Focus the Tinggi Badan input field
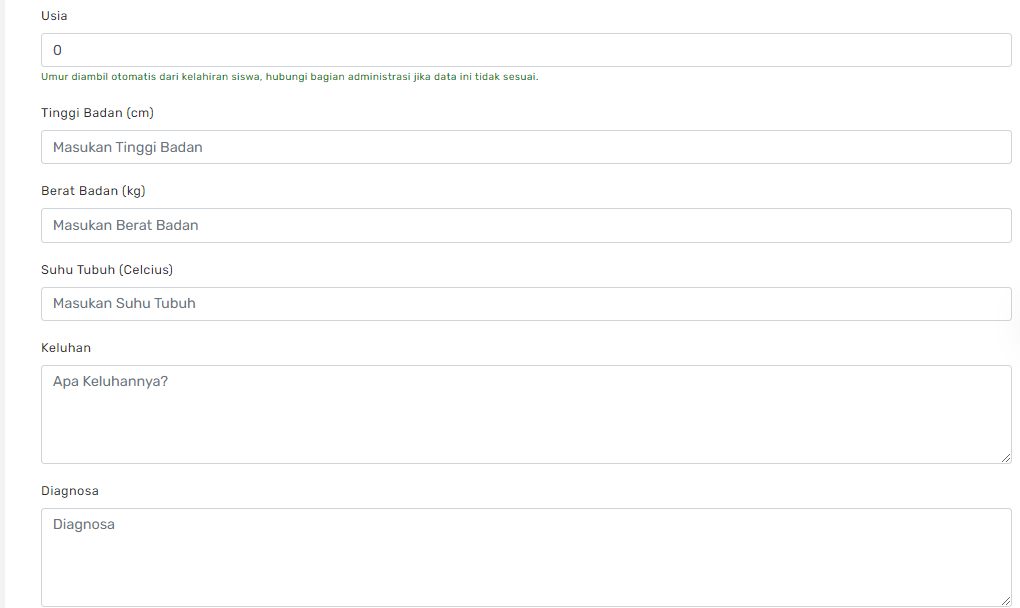1020x608 pixels. pyautogui.click(x=526, y=147)
